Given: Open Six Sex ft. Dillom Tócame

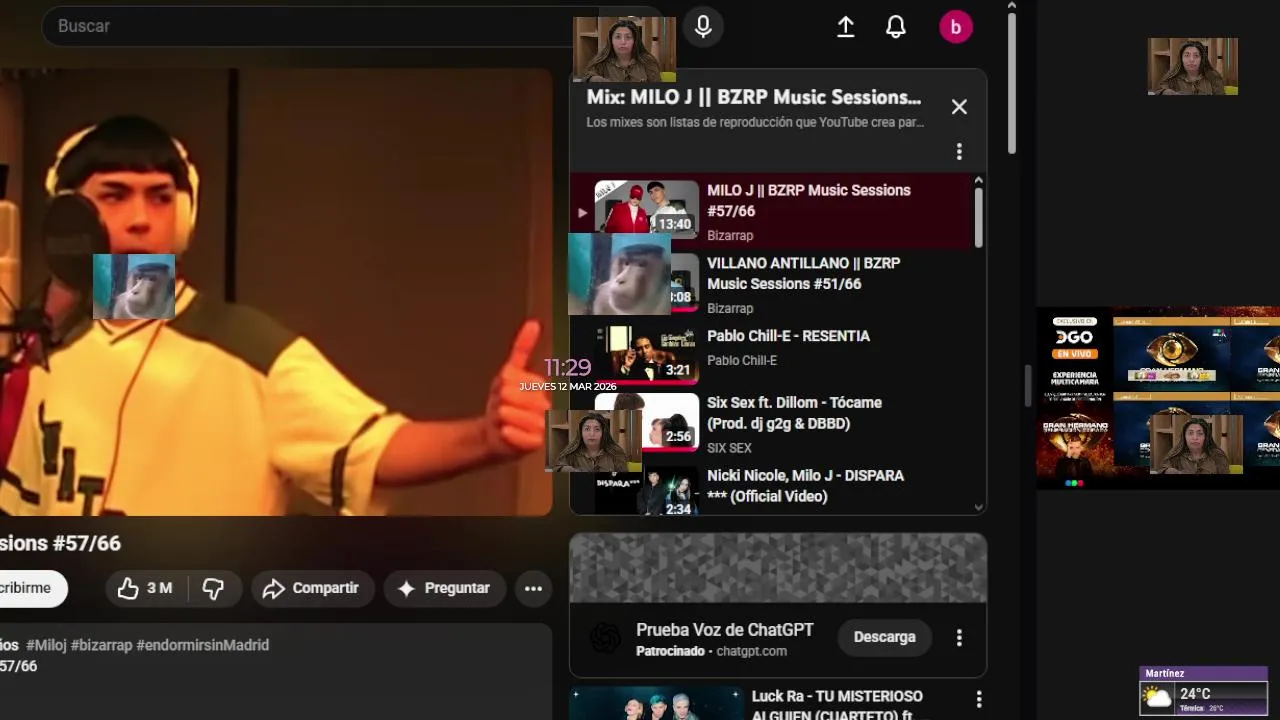Looking at the screenshot, I should 794,413.
